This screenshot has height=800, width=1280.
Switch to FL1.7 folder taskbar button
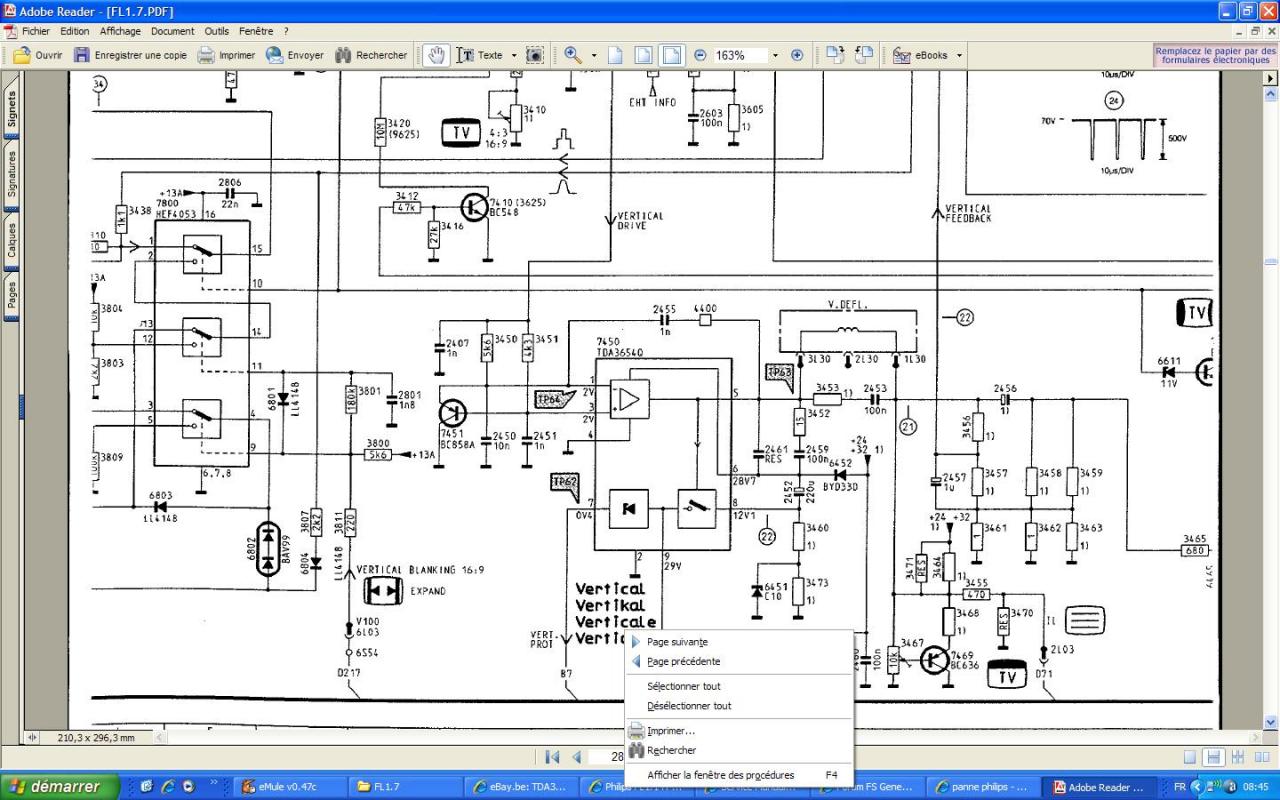click(406, 787)
